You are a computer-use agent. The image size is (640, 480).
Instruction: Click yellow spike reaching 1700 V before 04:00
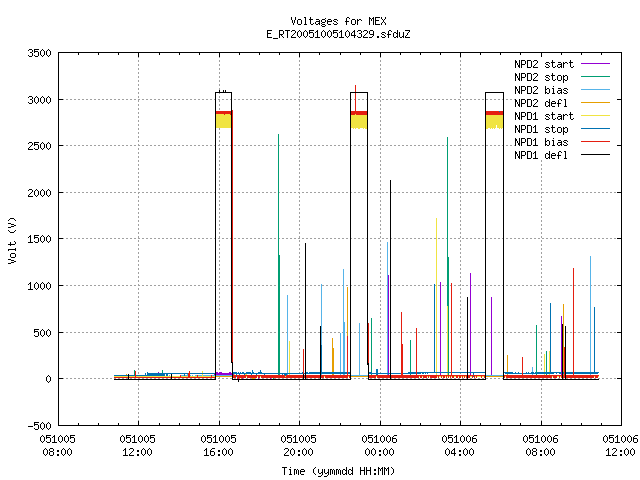tap(436, 296)
